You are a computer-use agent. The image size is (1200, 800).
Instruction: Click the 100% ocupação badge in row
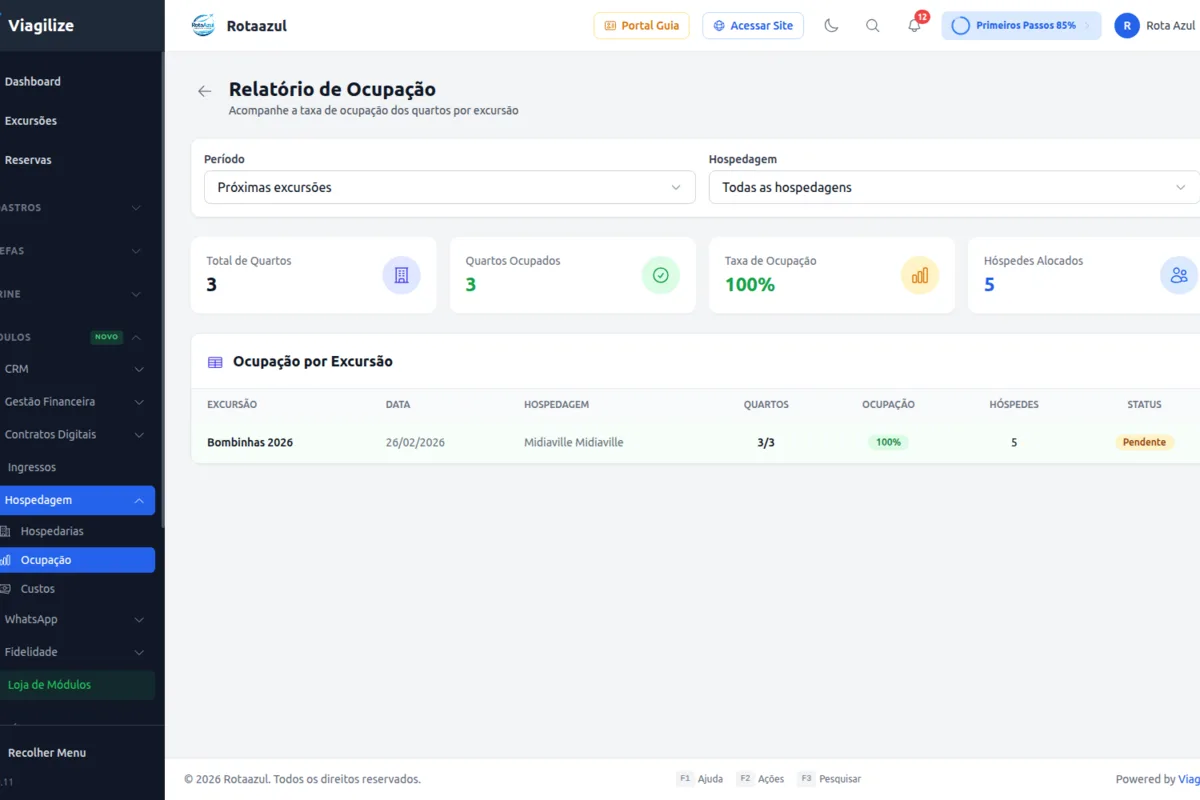[888, 442]
